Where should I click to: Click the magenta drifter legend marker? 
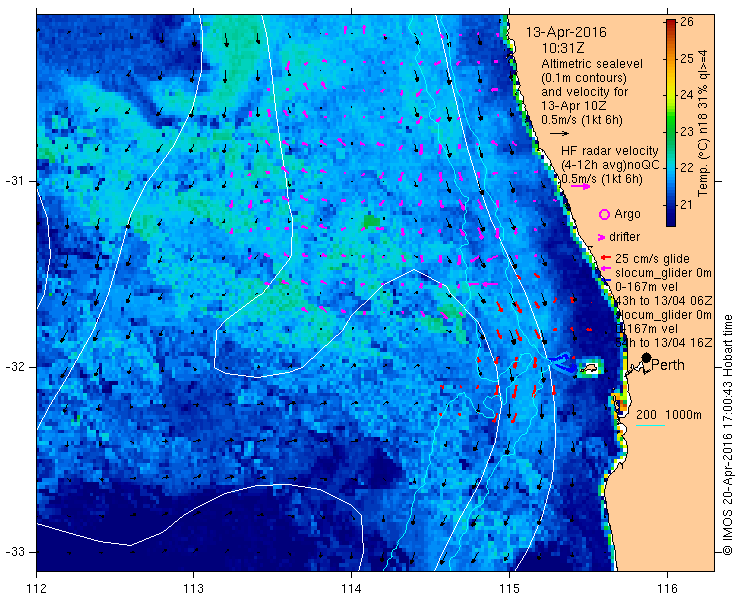pyautogui.click(x=601, y=237)
